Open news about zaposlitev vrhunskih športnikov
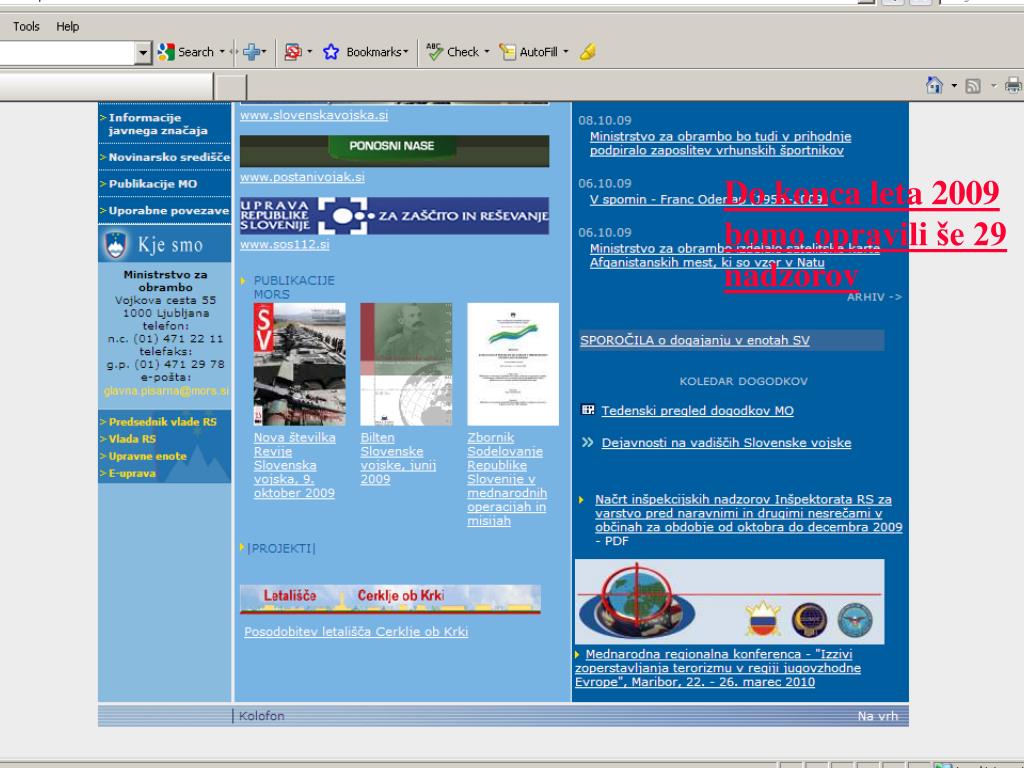The image size is (1024, 768). click(720, 143)
